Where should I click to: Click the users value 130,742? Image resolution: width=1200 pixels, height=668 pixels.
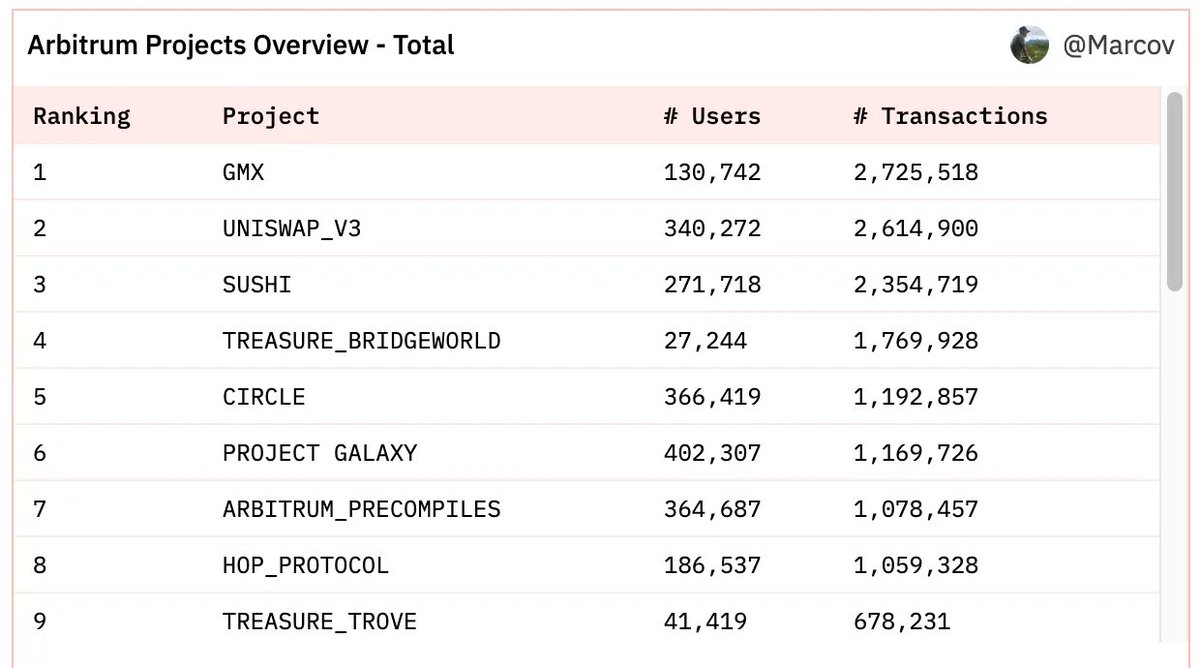[712, 173]
